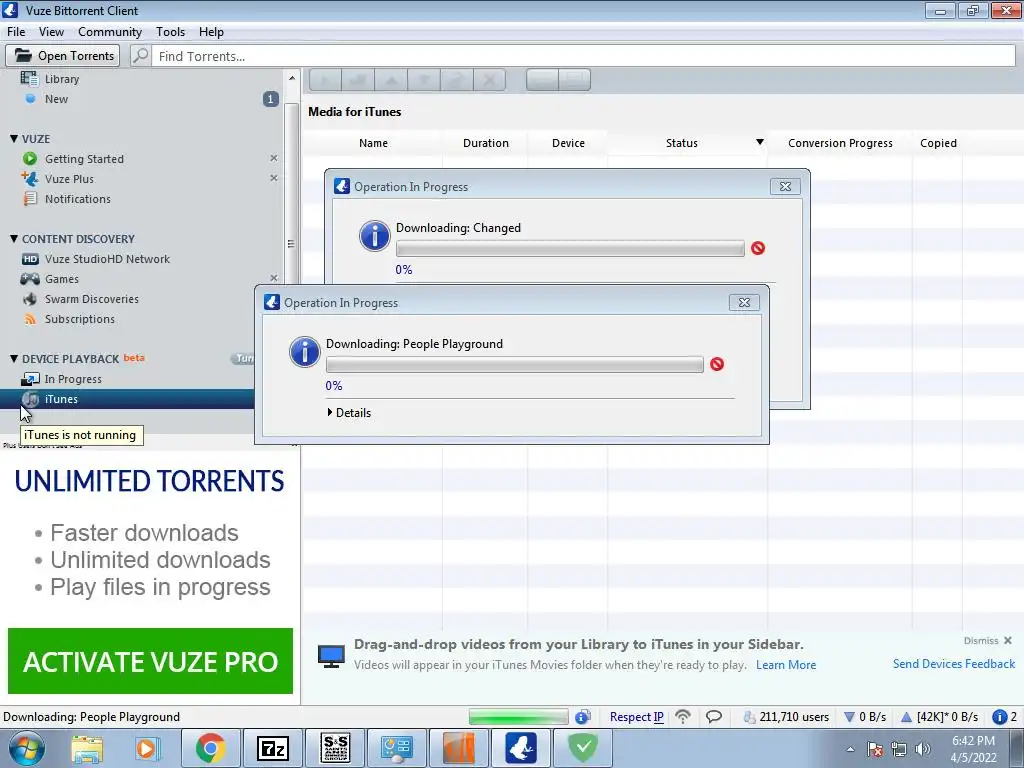Image resolution: width=1024 pixels, height=768 pixels.
Task: Click the Duration column header
Action: pyautogui.click(x=485, y=142)
